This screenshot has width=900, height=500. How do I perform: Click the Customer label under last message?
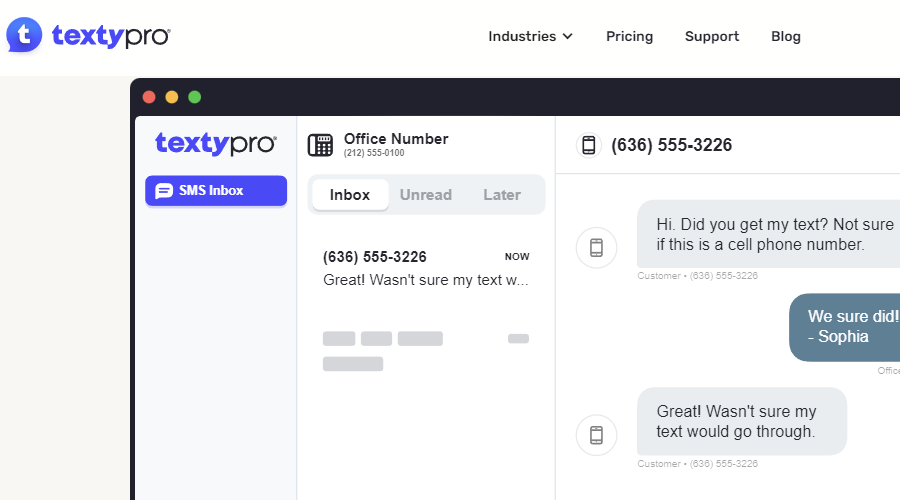[697, 463]
